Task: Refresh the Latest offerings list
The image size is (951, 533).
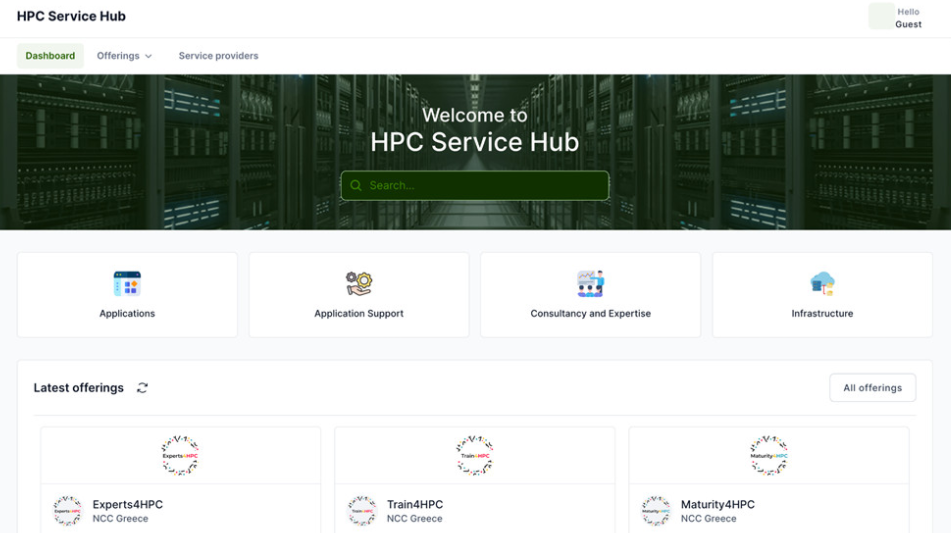Action: (142, 388)
